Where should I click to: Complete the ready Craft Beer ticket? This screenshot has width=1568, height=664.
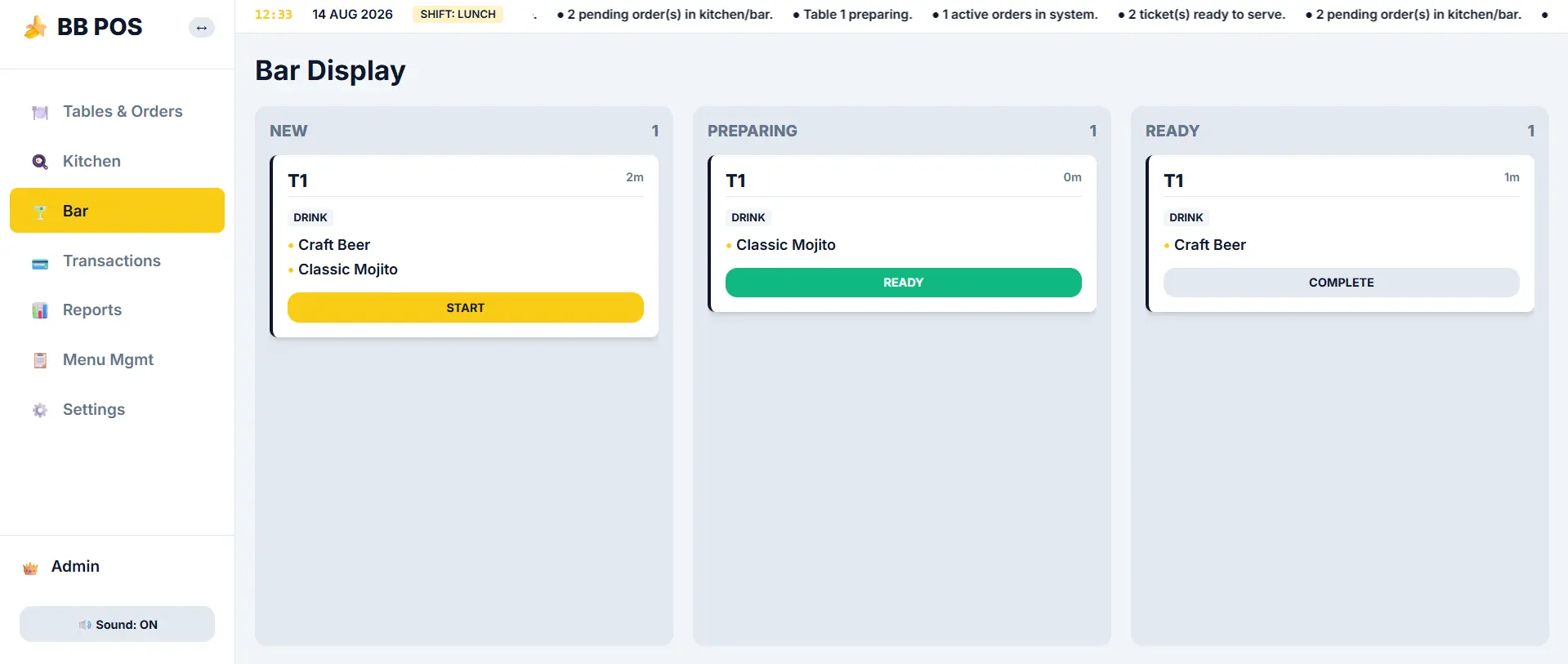(1342, 283)
